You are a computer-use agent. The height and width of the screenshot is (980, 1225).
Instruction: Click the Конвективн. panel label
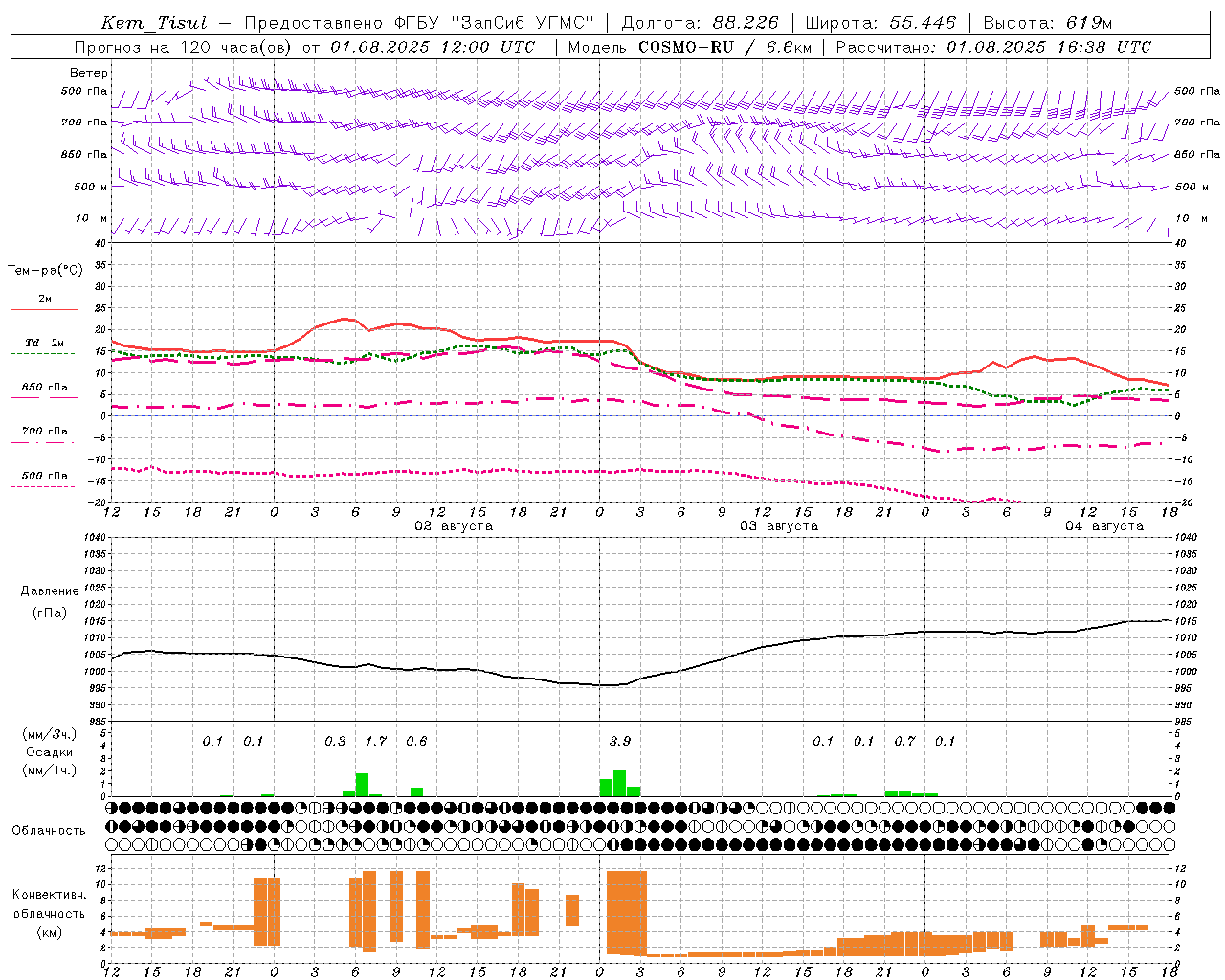(50, 895)
